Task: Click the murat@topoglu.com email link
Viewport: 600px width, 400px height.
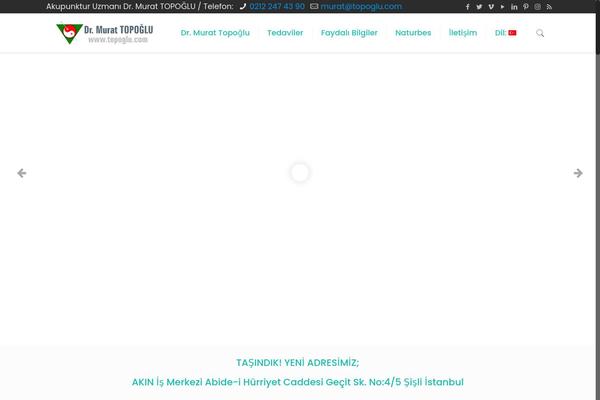Action: tap(361, 7)
